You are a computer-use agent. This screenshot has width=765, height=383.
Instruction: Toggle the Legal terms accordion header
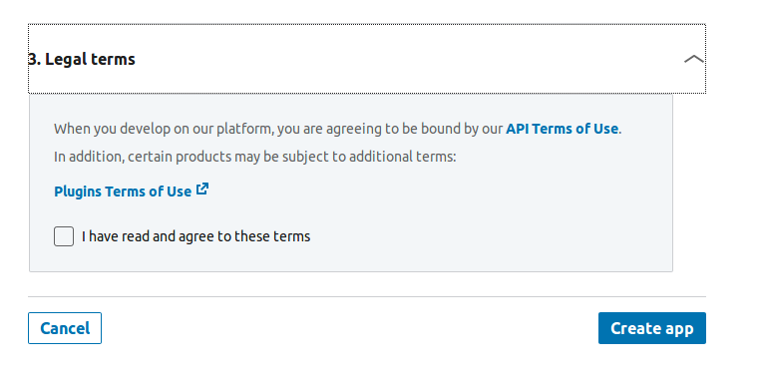coord(367,59)
